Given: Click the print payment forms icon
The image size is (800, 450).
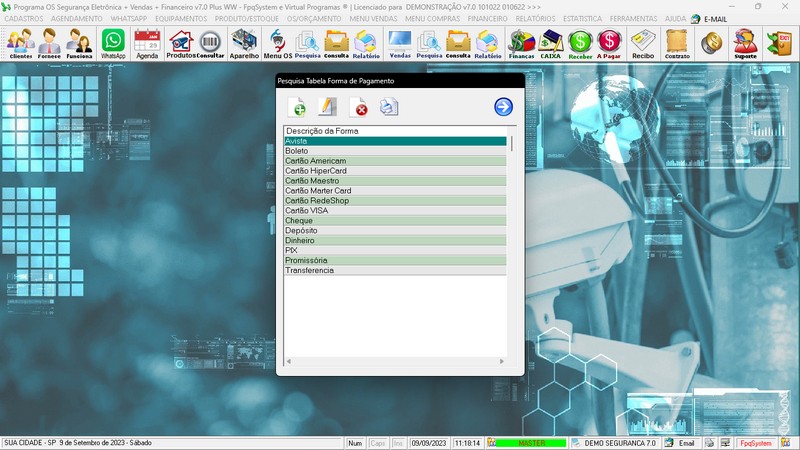Looking at the screenshot, I should 389,108.
